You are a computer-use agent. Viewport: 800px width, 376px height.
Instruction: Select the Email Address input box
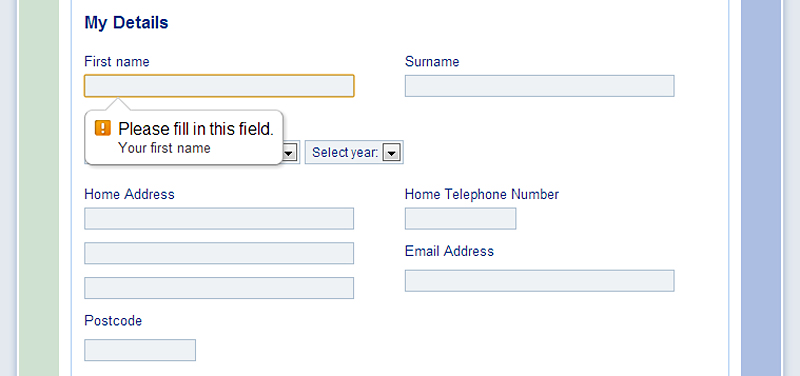coord(539,281)
